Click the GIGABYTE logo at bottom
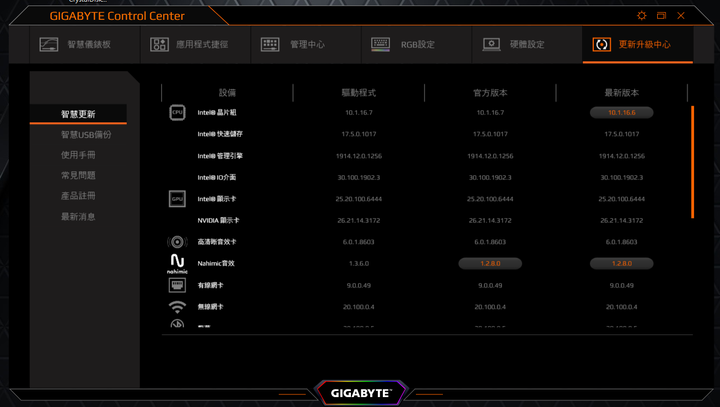The width and height of the screenshot is (720, 407). coord(361,393)
